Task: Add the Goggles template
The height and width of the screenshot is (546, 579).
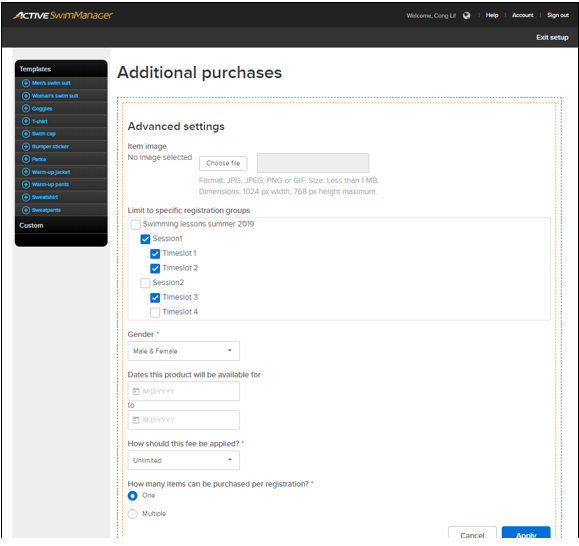Action: 42,109
